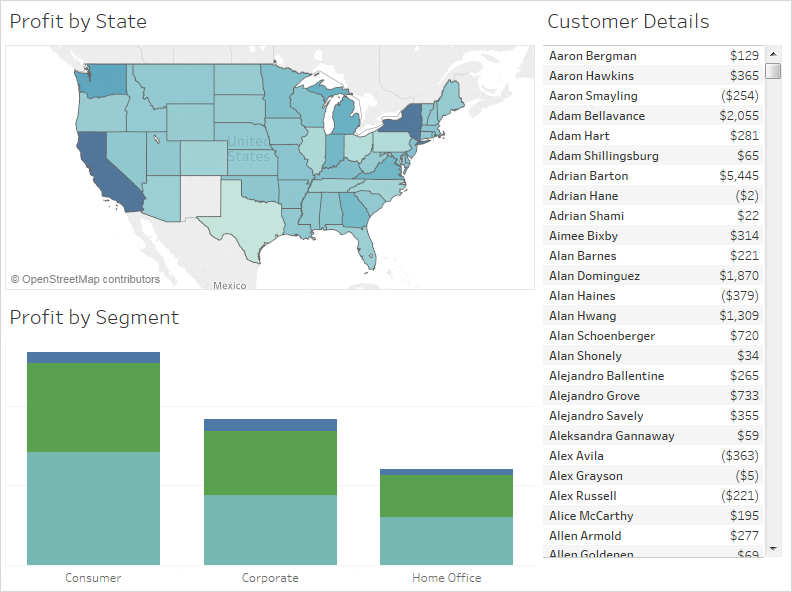Select the Corporate bar's blue top segment
The height and width of the screenshot is (592, 792).
point(270,425)
